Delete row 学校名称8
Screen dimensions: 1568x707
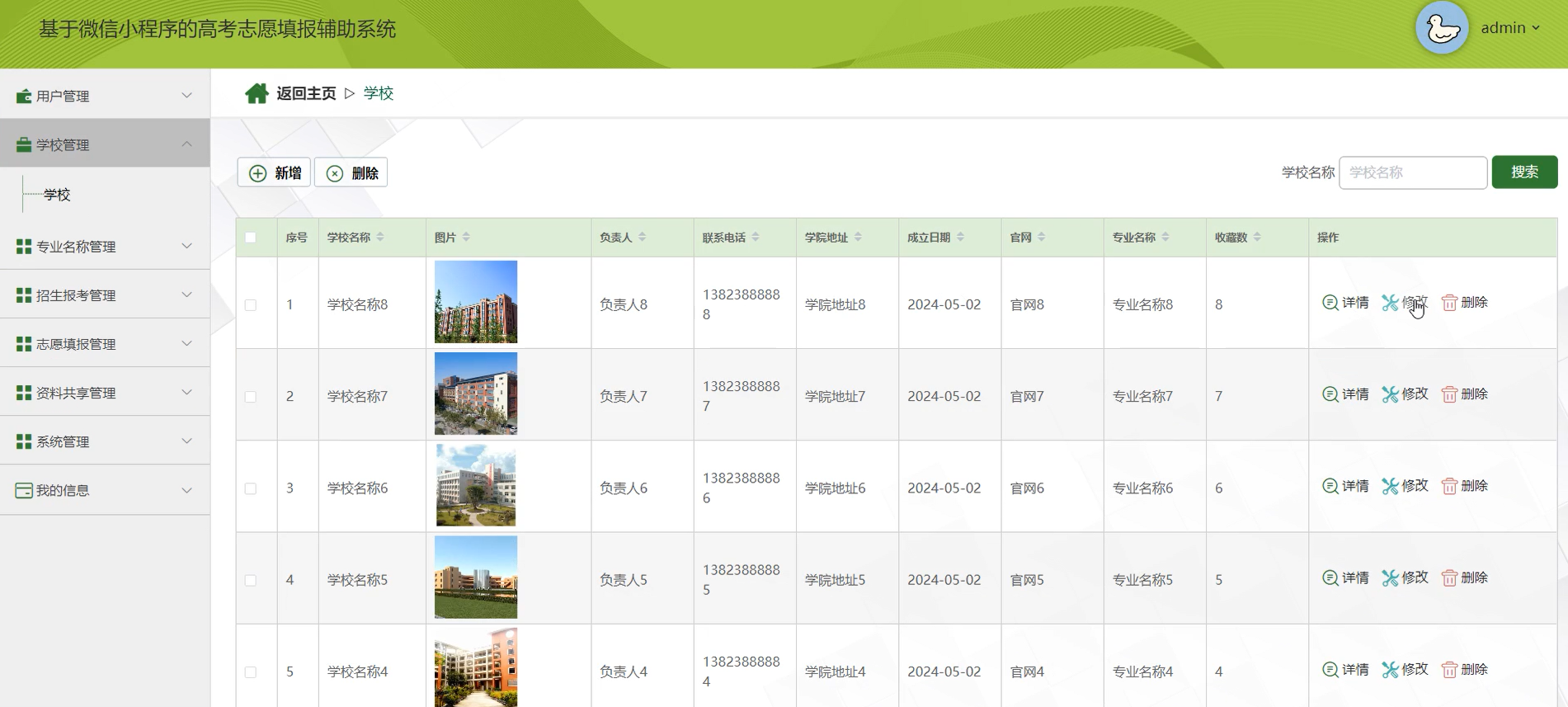(x=1464, y=303)
